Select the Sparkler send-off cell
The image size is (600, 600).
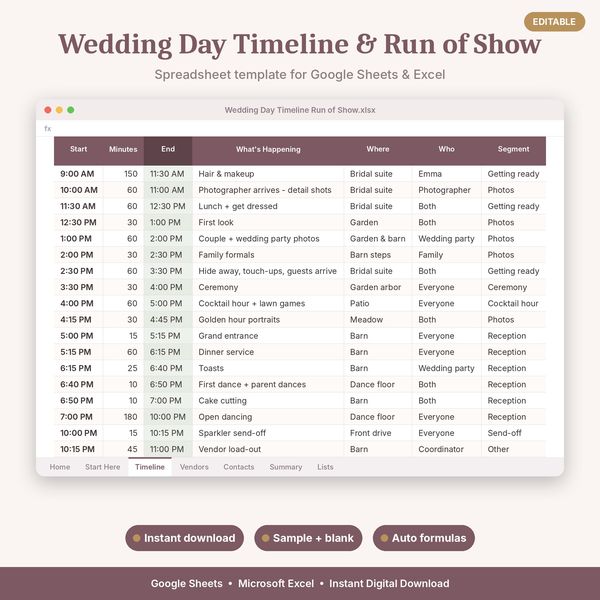tap(268, 433)
